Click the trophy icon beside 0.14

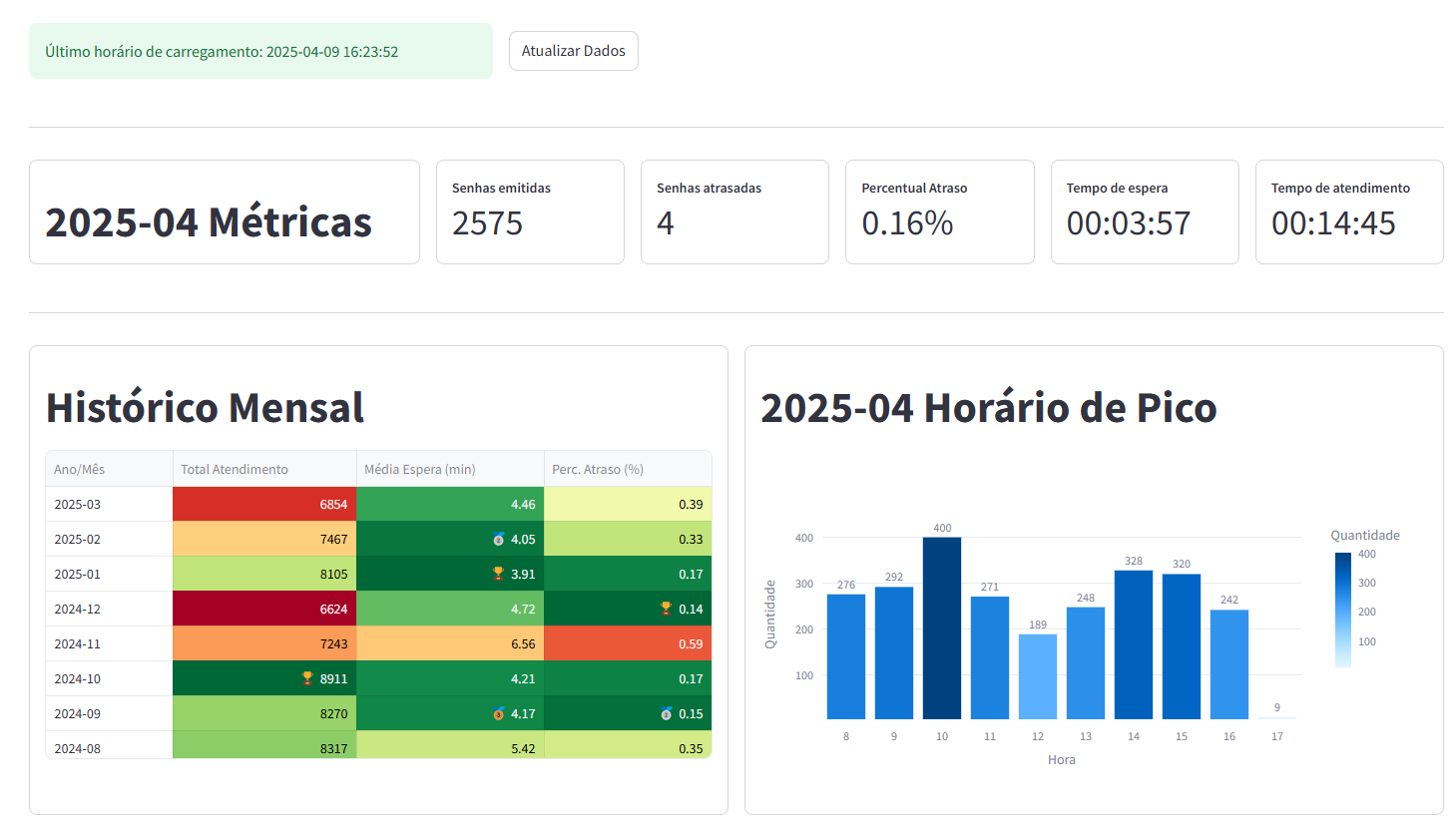tap(666, 609)
